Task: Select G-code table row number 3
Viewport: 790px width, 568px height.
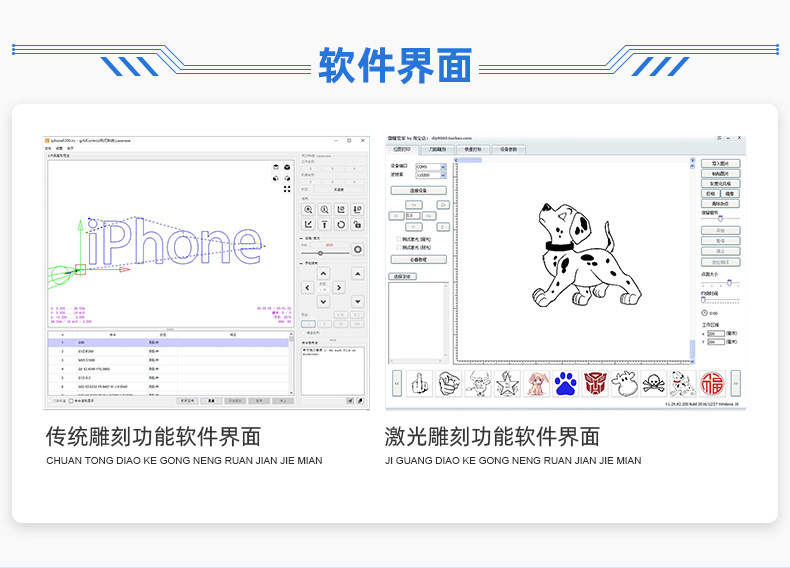Action: tap(168, 360)
